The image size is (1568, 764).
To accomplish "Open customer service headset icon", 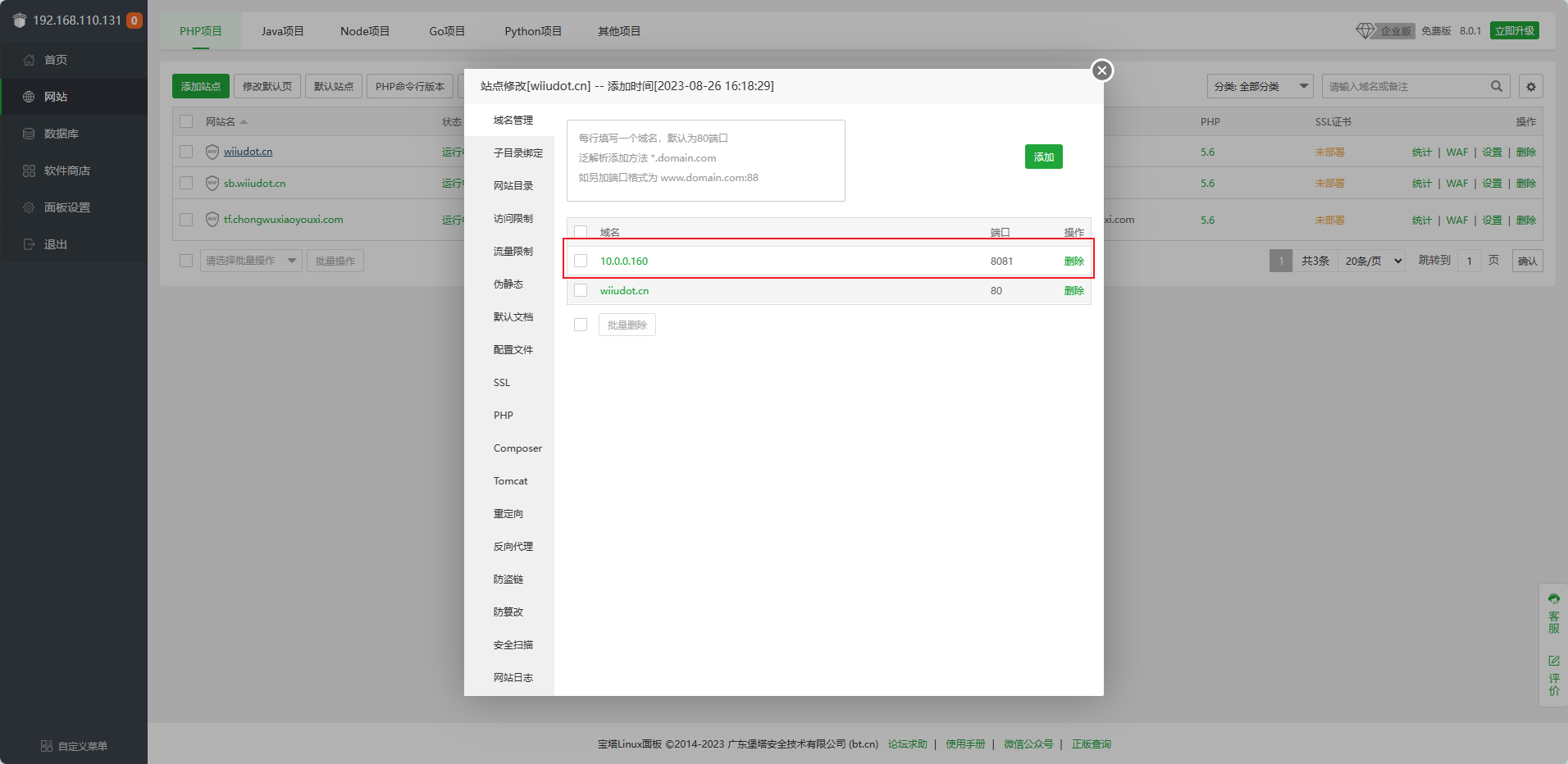I will click(x=1553, y=599).
